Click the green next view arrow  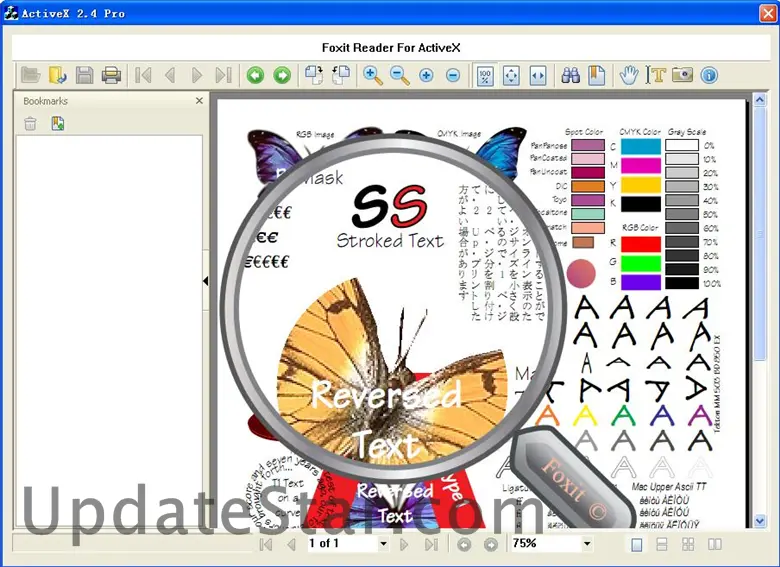[282, 75]
